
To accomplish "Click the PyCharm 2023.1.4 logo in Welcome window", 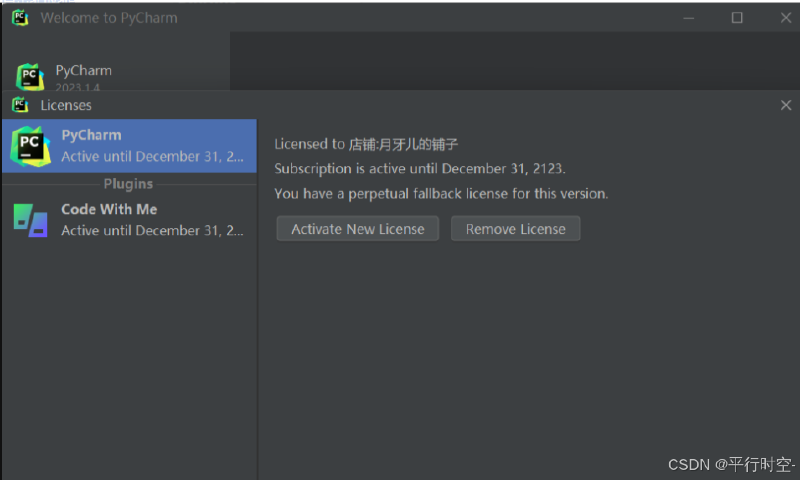I will 30,77.
